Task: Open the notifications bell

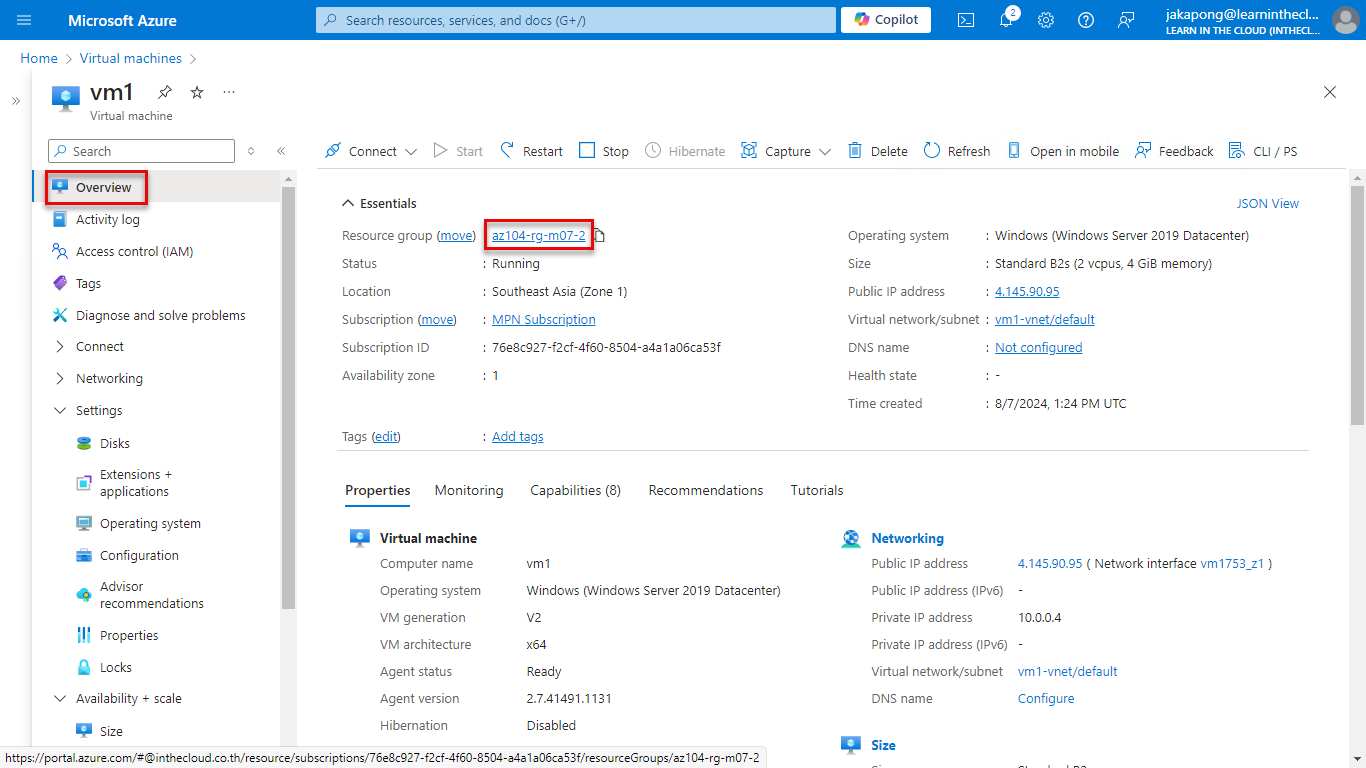Action: click(x=1006, y=20)
